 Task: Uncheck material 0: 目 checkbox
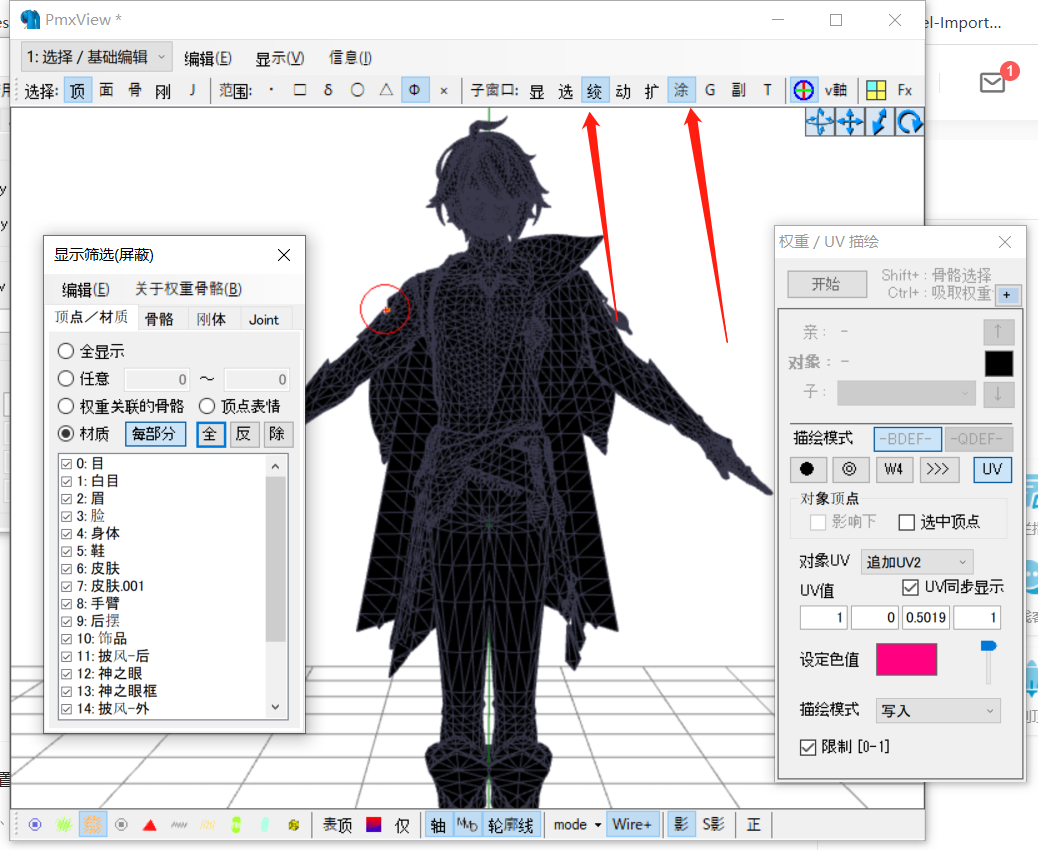(66, 464)
